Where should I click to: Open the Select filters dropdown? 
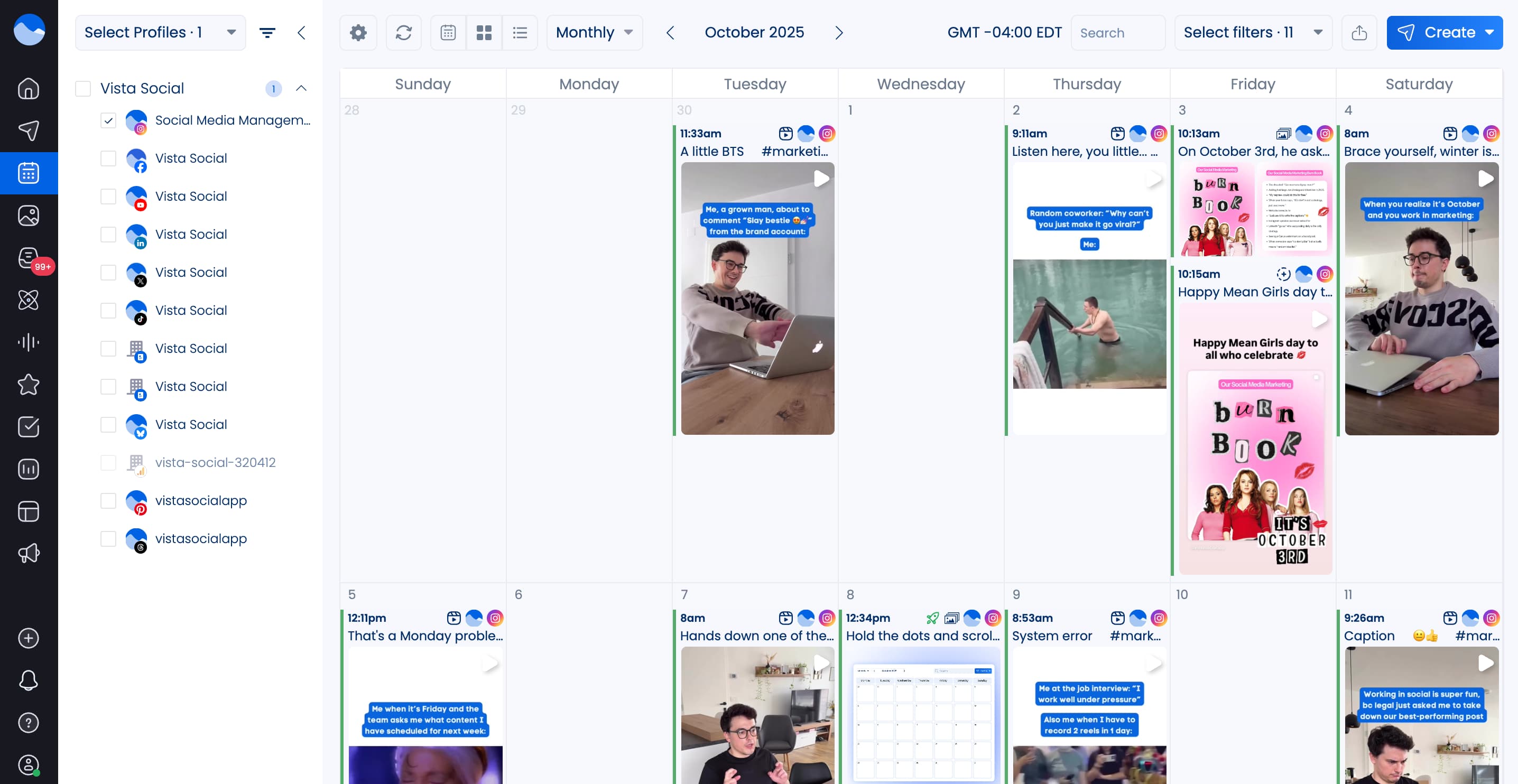pos(1253,32)
